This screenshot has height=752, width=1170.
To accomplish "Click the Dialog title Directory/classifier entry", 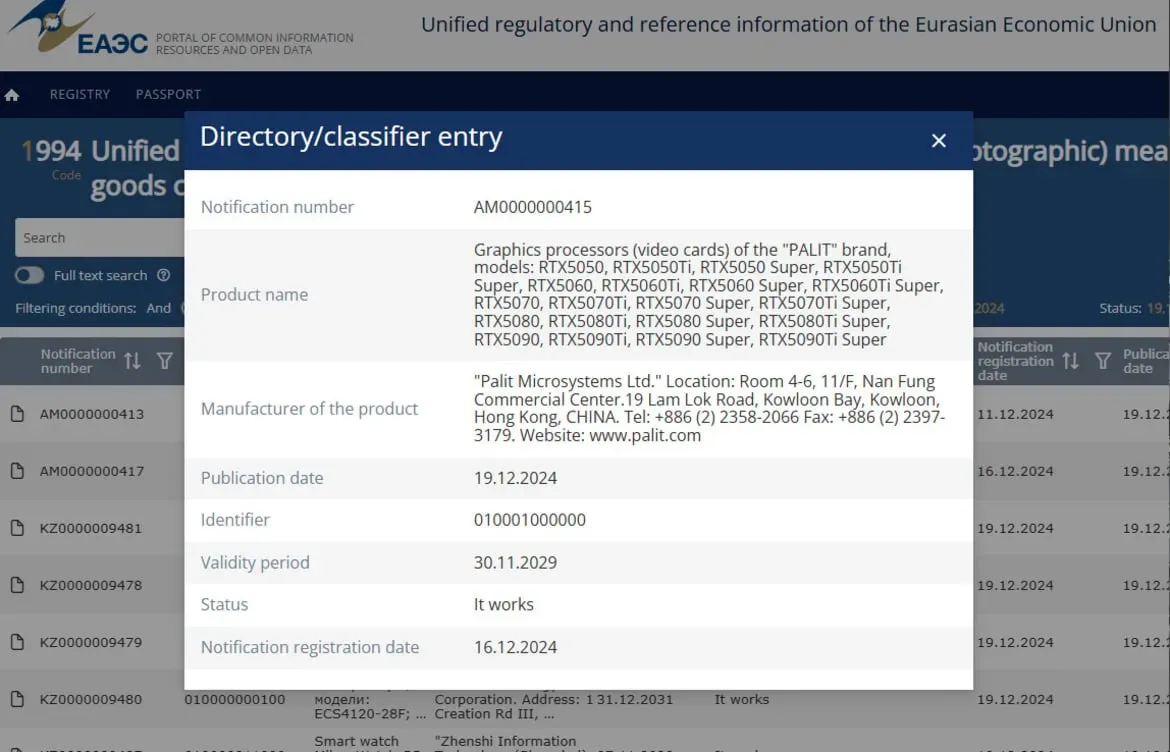I will pyautogui.click(x=351, y=137).
